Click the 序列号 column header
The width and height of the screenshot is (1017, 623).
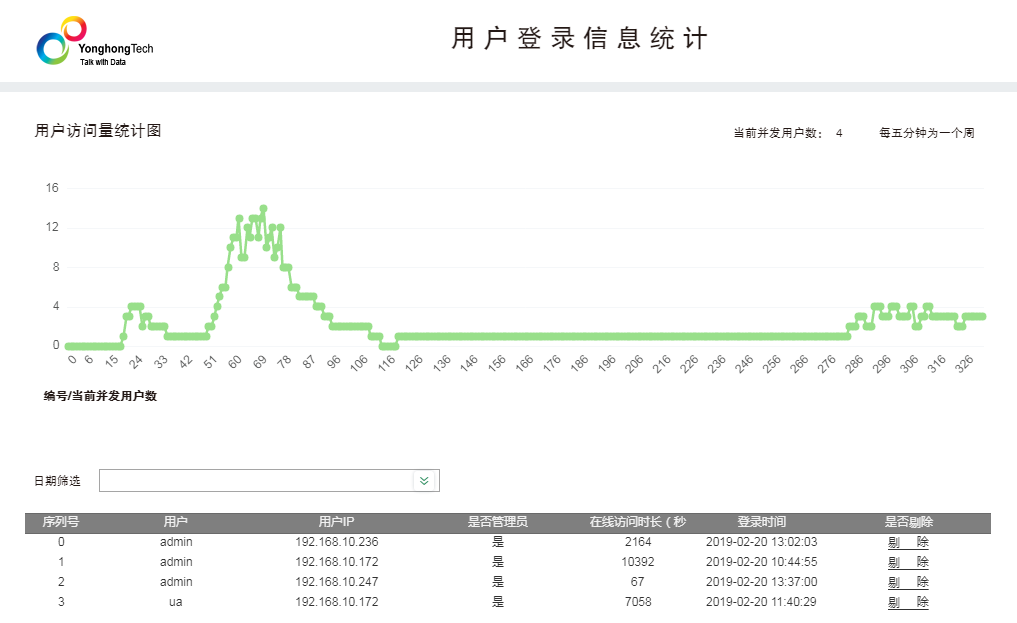click(x=60, y=521)
